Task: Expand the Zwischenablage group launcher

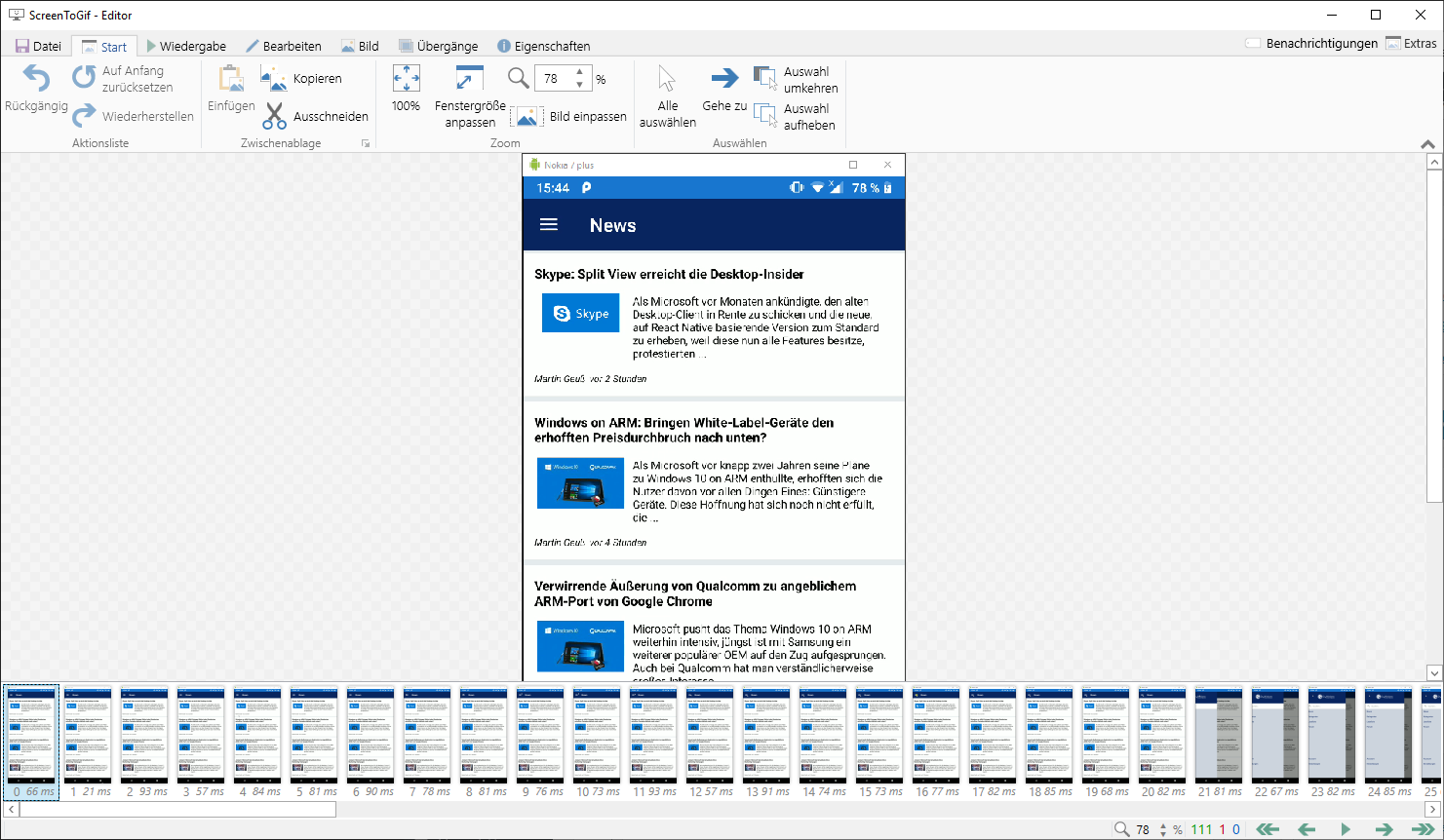Action: tap(367, 143)
